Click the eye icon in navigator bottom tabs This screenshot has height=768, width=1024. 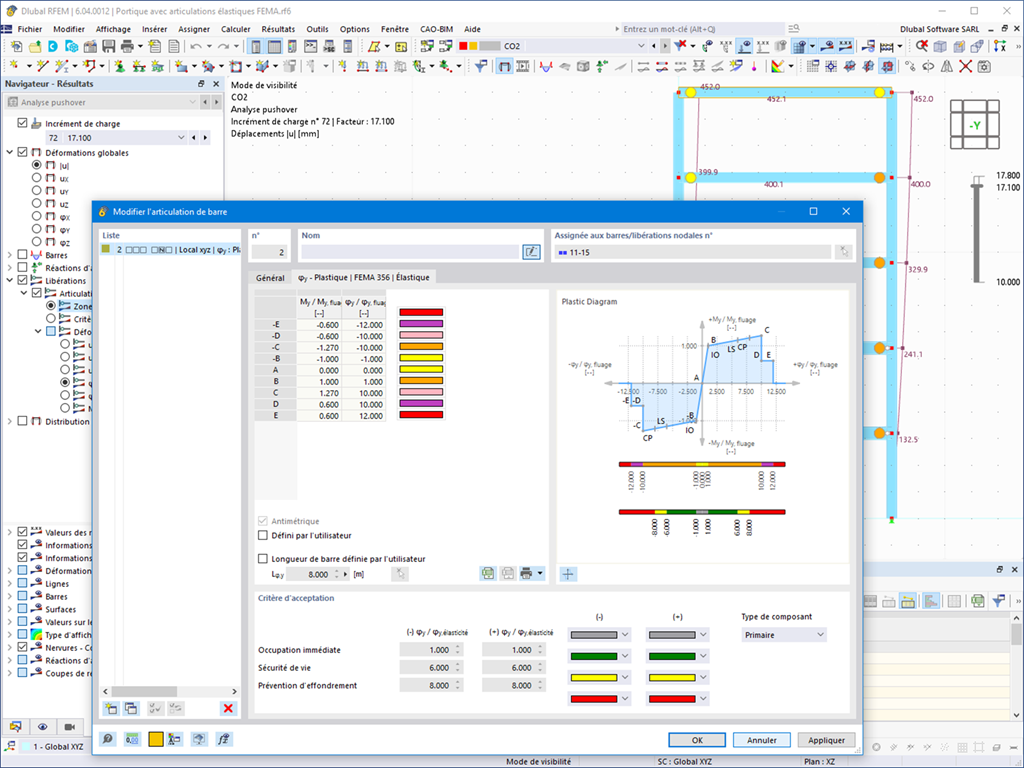click(x=42, y=726)
